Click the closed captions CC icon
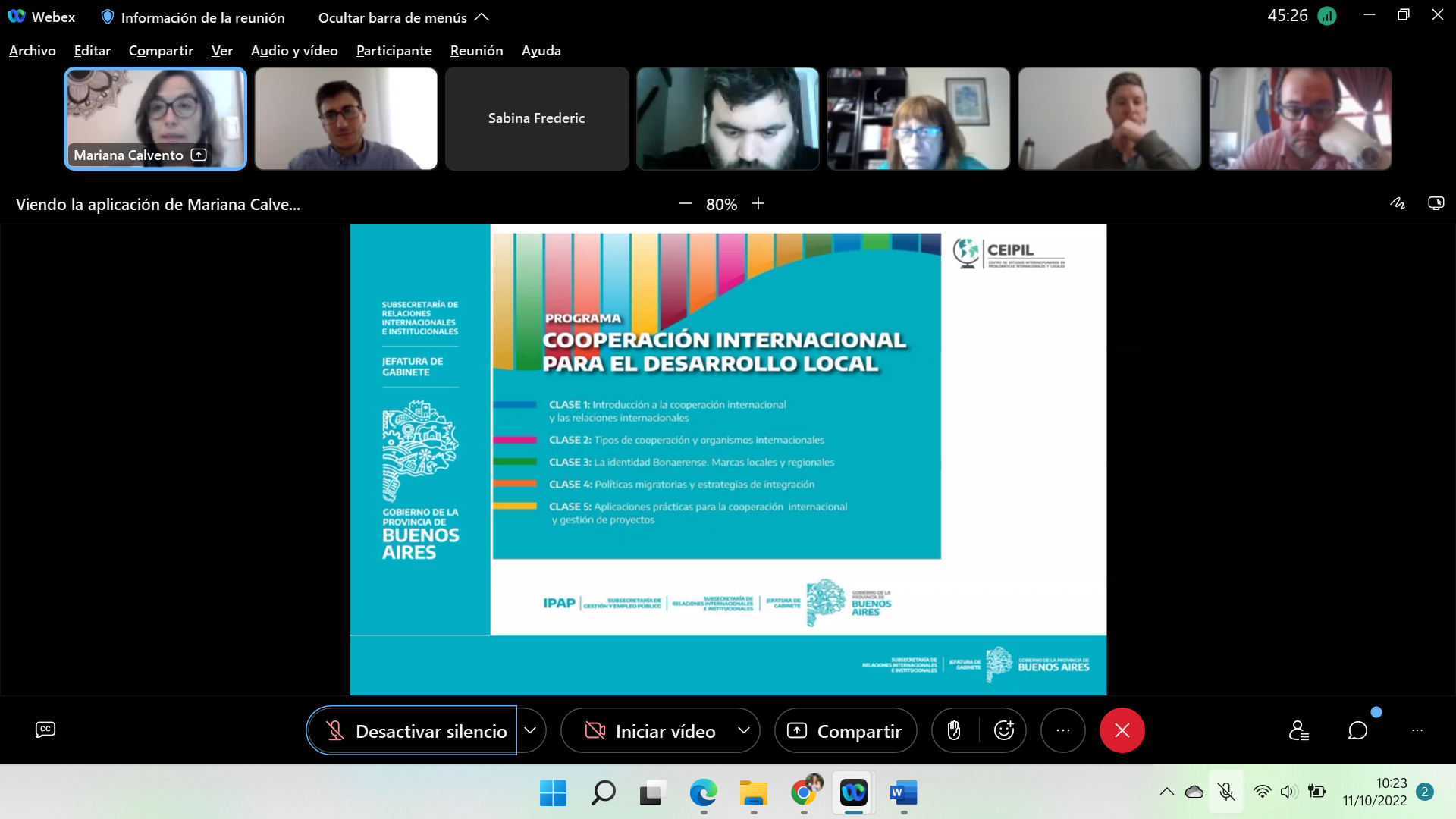 (x=45, y=730)
